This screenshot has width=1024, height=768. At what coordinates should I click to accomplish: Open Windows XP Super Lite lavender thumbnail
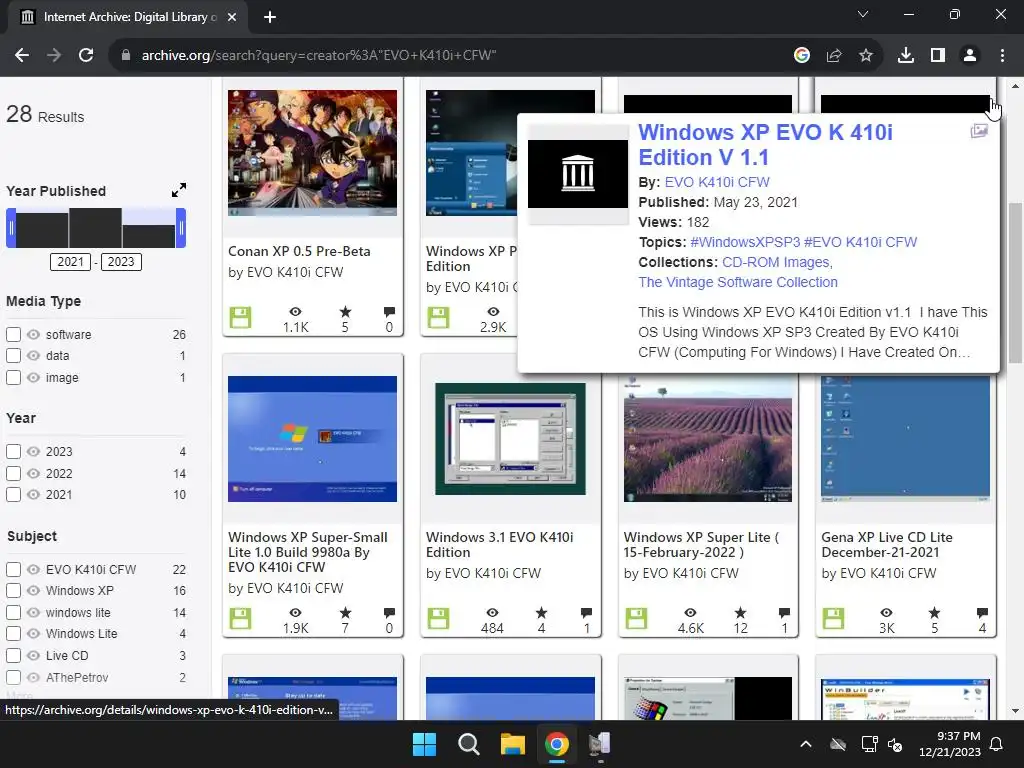click(x=708, y=439)
